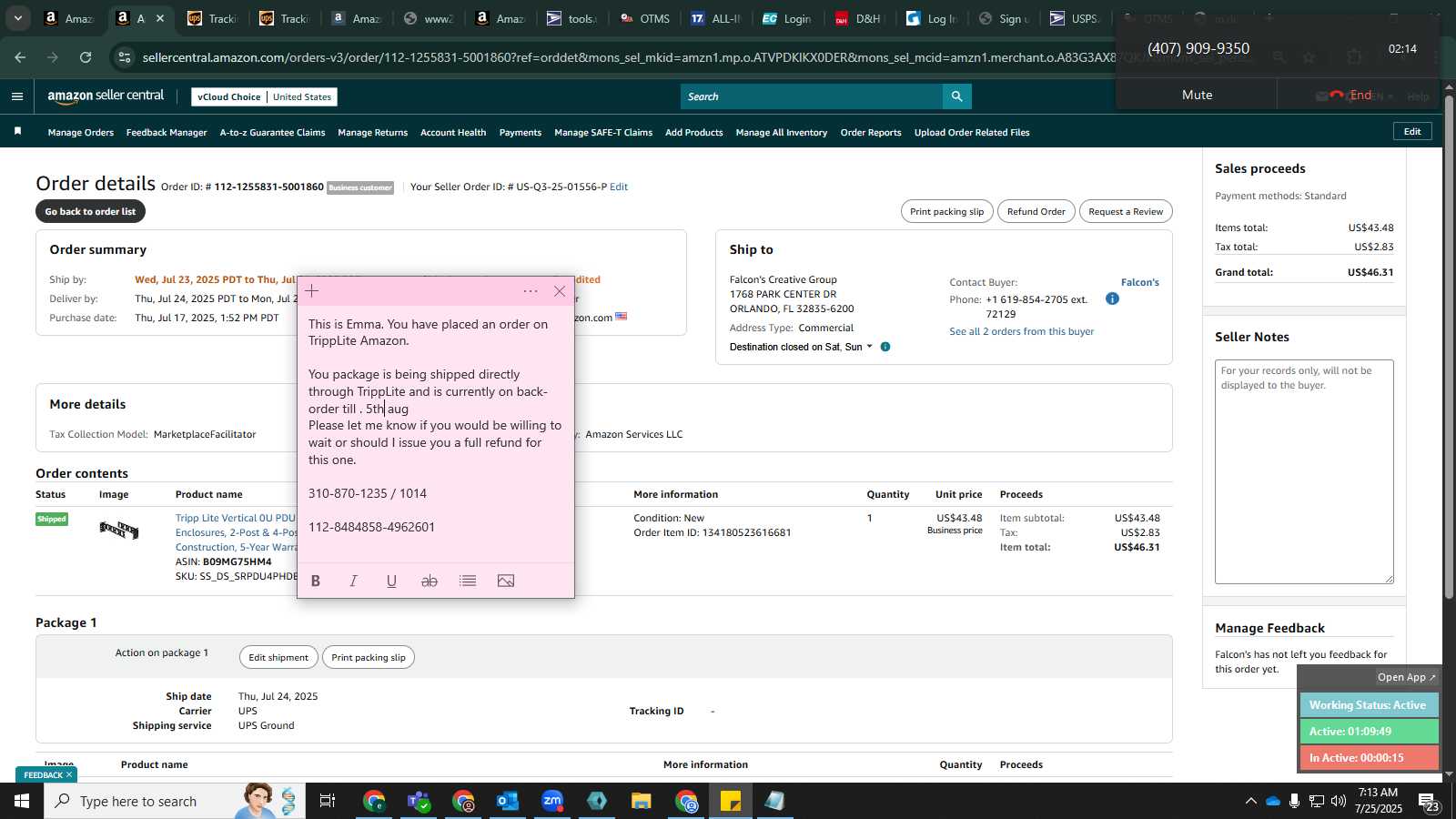Click Request a Review button
Image resolution: width=1456 pixels, height=819 pixels.
click(x=1126, y=212)
